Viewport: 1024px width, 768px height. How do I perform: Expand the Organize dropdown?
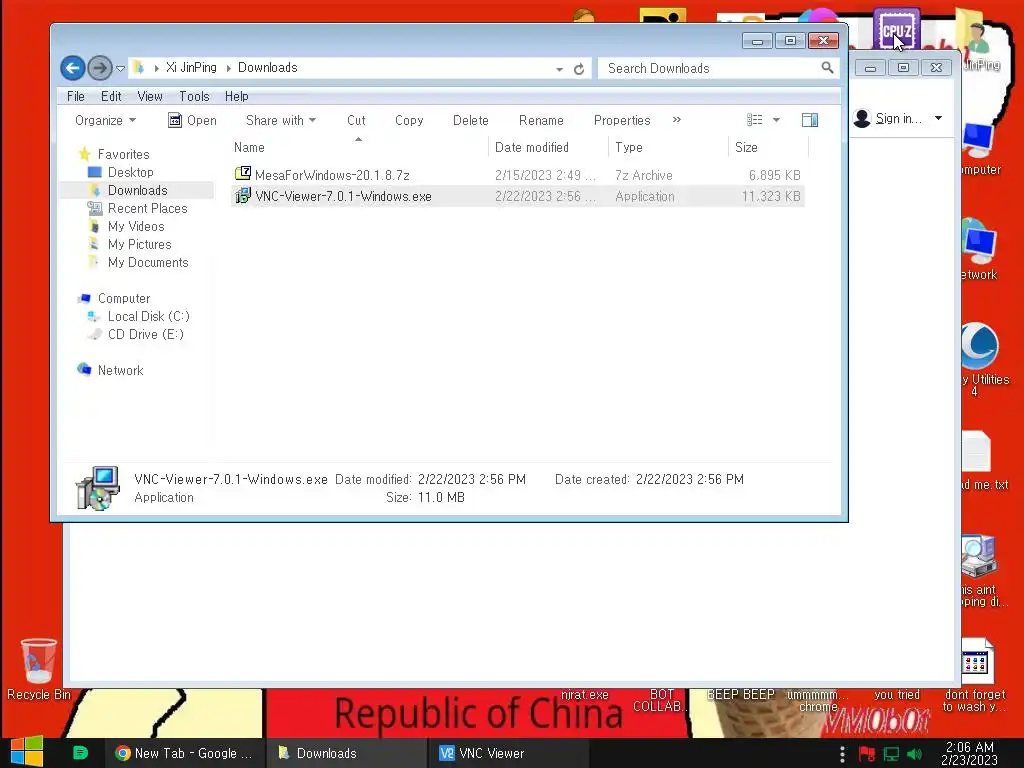[x=105, y=120]
